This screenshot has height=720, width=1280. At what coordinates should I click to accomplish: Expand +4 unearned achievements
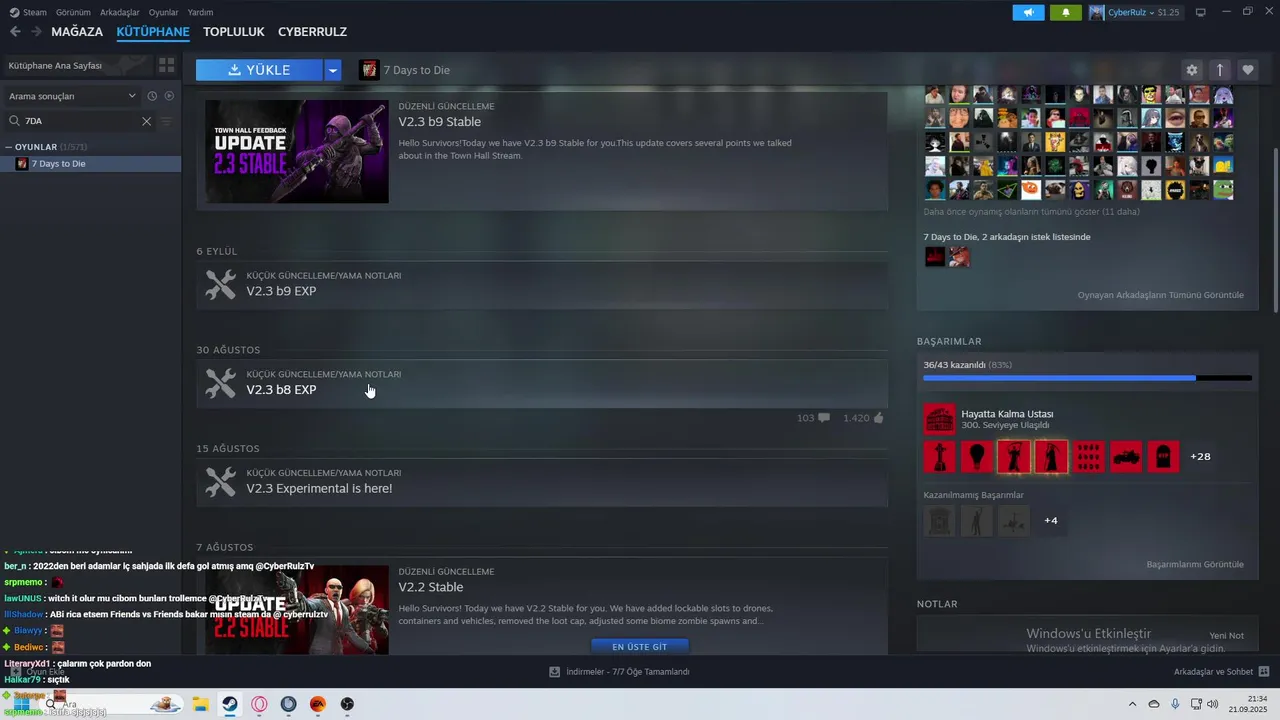point(1050,520)
